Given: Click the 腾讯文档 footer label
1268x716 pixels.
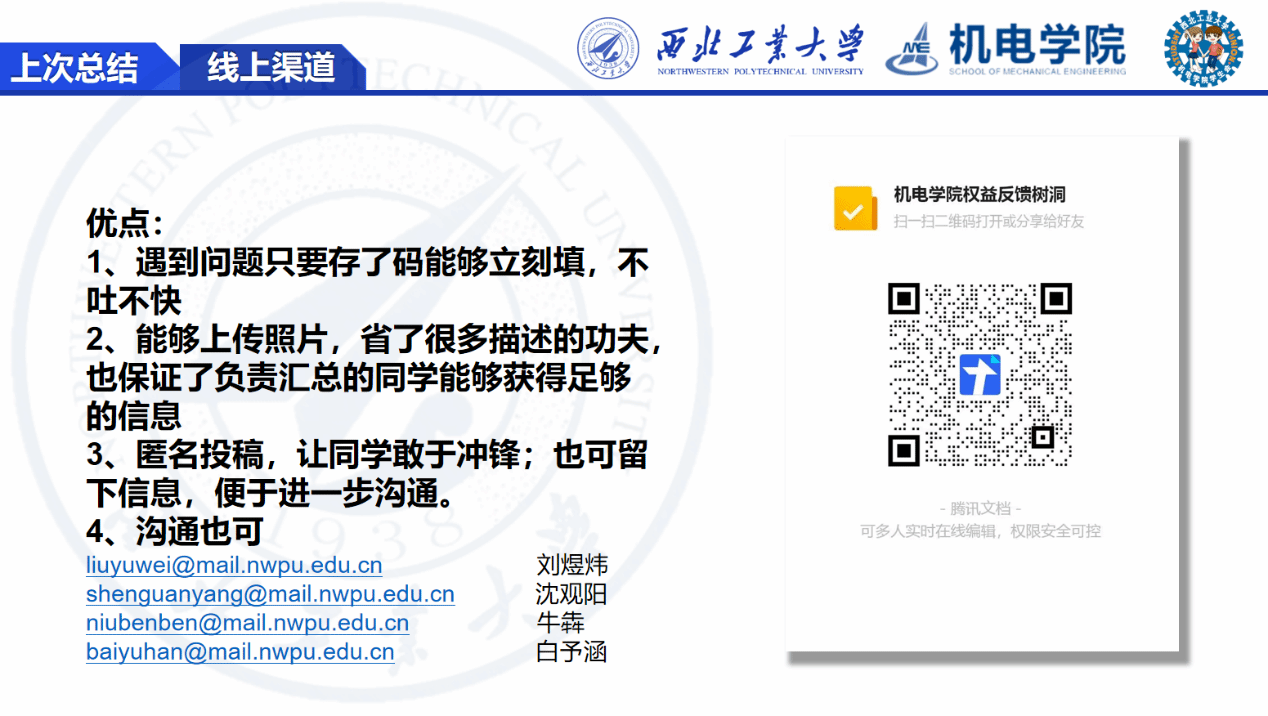Looking at the screenshot, I should (x=980, y=508).
